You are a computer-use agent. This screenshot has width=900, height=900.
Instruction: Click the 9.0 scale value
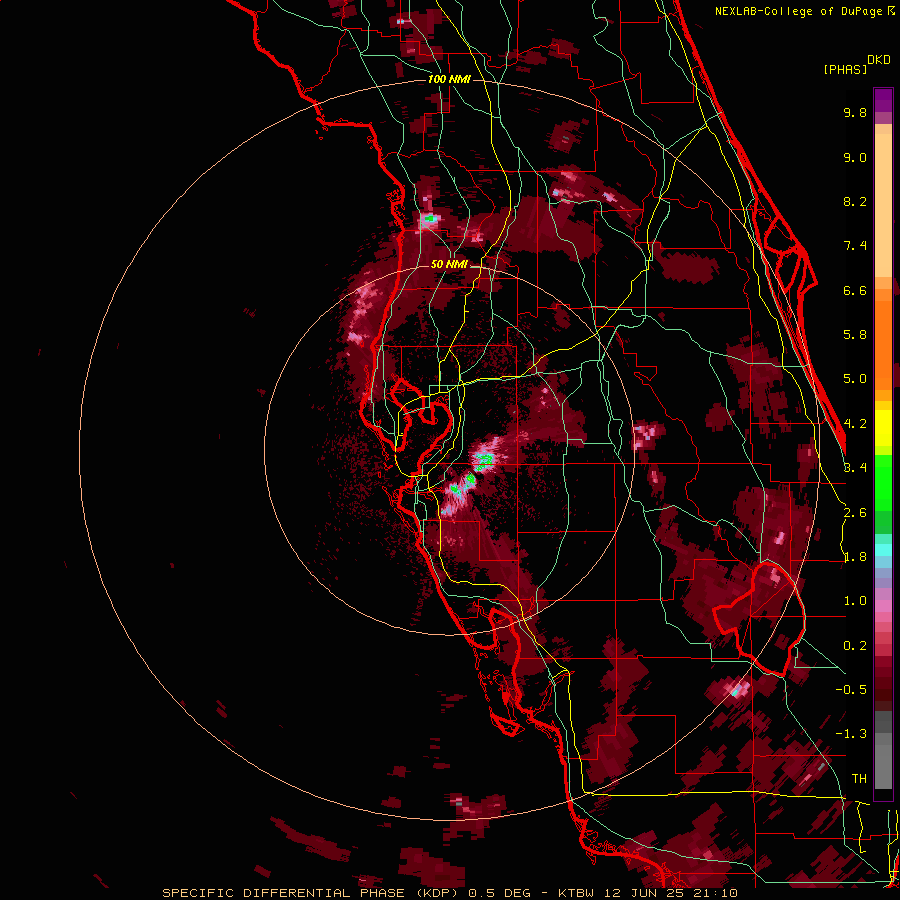pyautogui.click(x=855, y=157)
